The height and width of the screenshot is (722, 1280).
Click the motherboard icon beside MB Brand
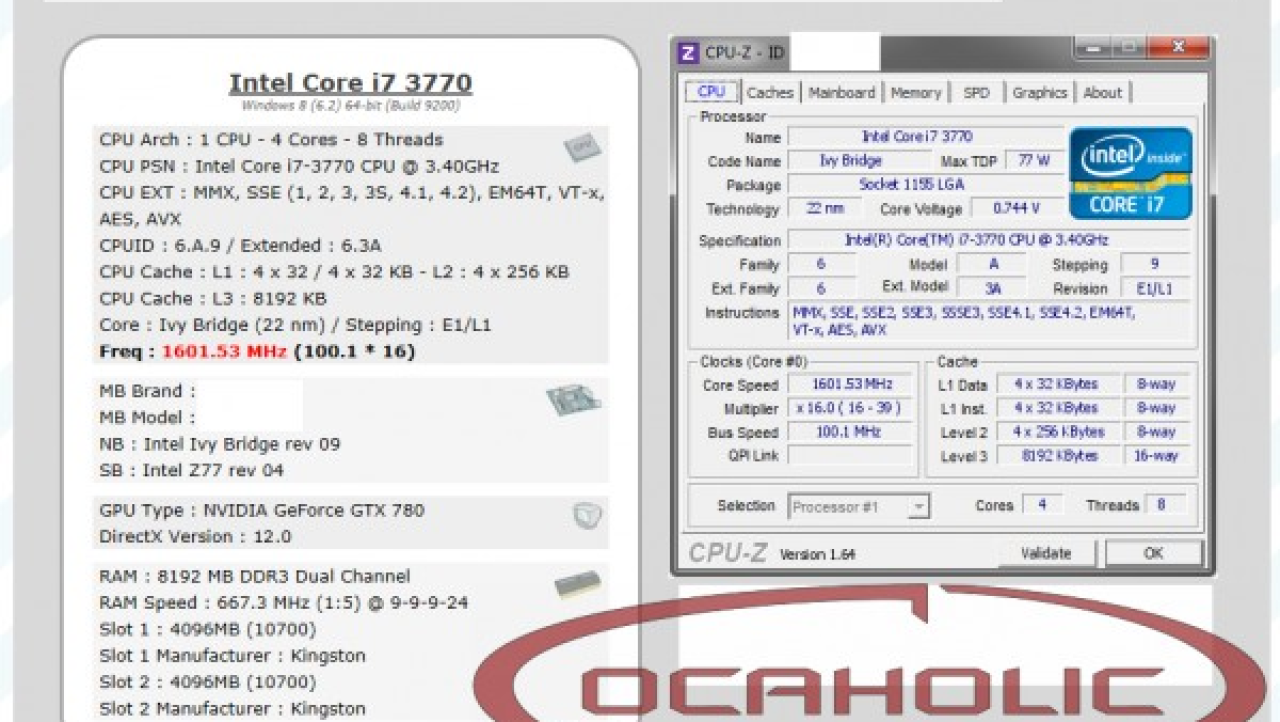click(x=573, y=400)
